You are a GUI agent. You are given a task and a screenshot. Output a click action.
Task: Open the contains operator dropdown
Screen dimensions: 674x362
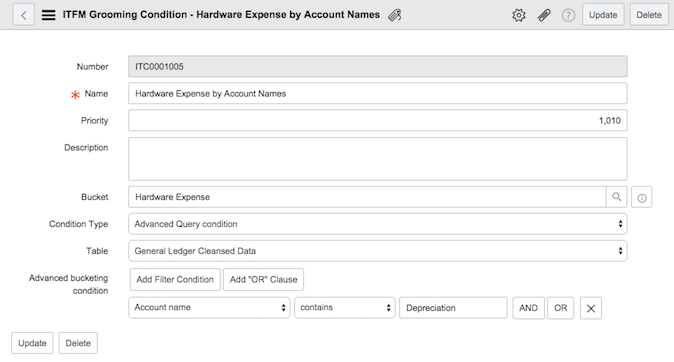point(345,307)
